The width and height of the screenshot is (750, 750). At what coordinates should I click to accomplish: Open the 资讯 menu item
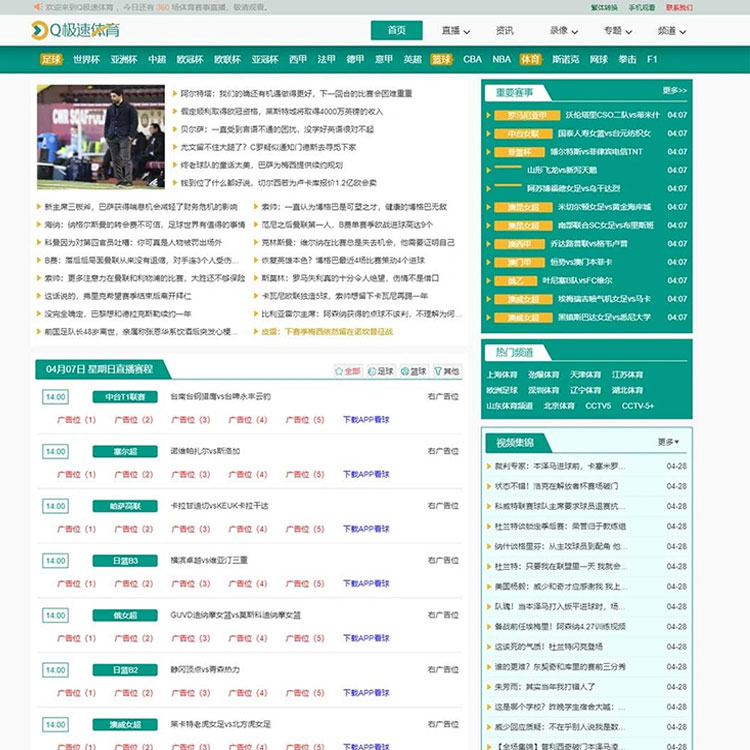(x=504, y=31)
